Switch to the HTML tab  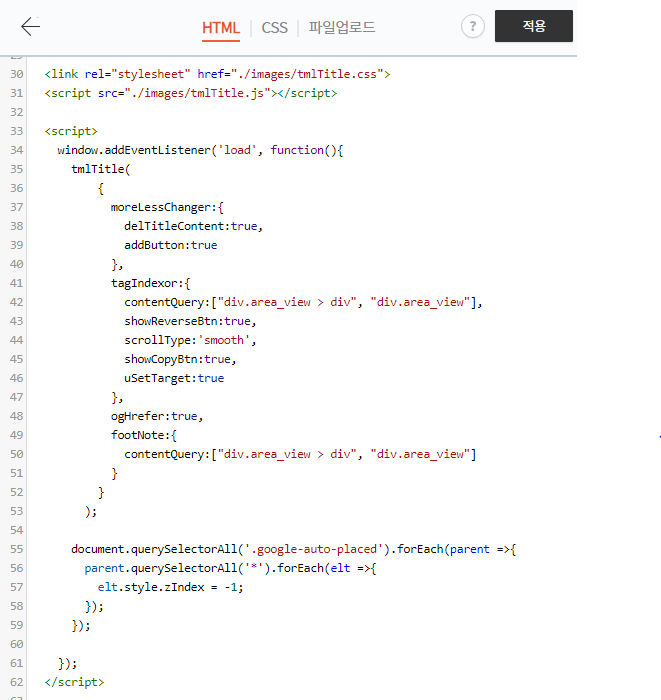pyautogui.click(x=220, y=28)
